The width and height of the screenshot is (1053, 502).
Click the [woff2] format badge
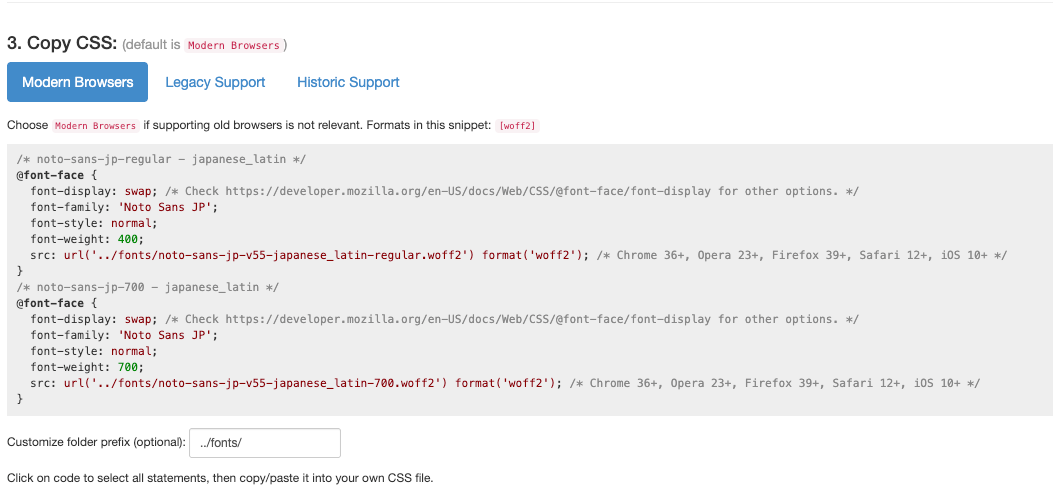[x=518, y=126]
